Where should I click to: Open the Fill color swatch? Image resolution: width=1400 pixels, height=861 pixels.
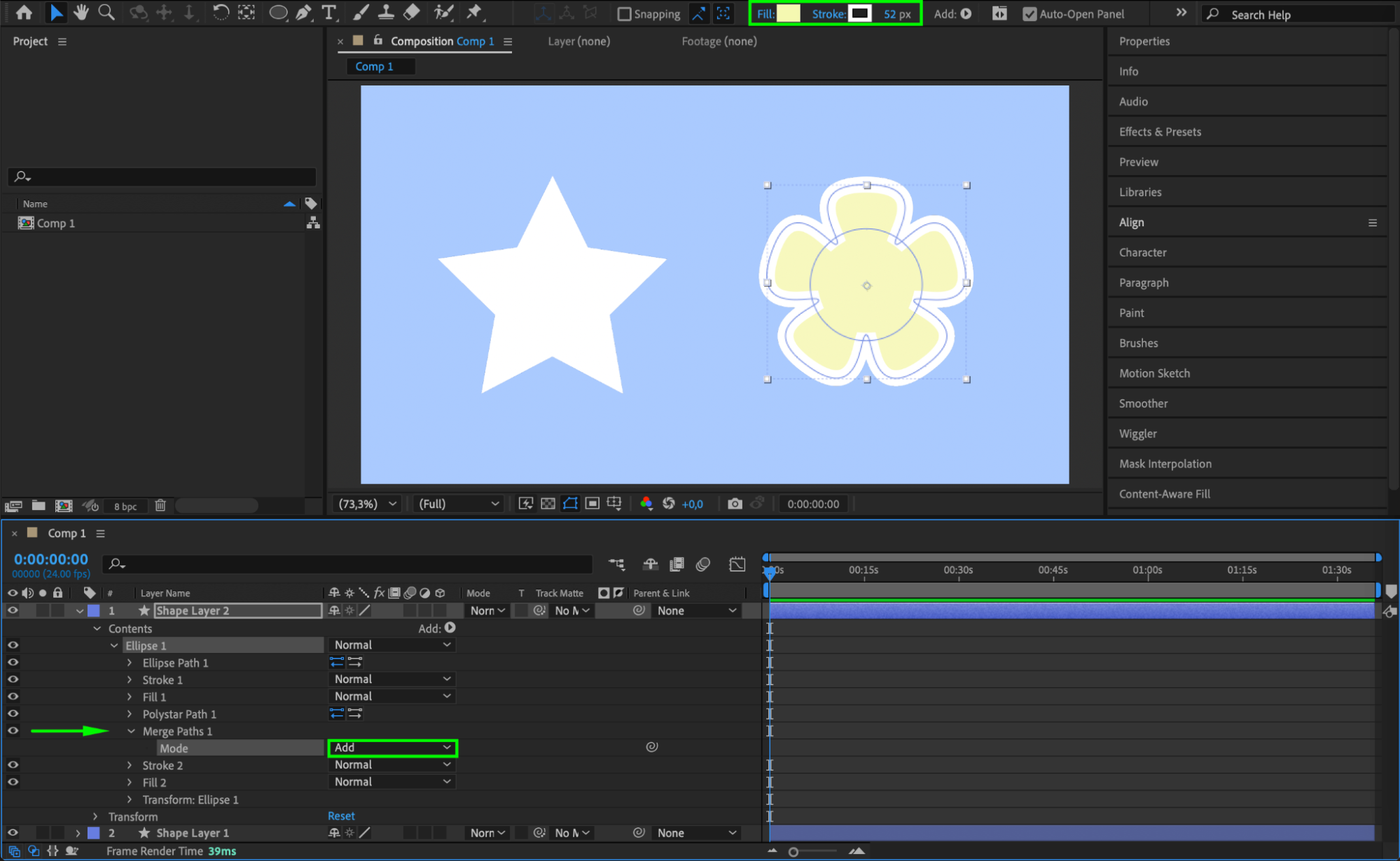pos(789,14)
